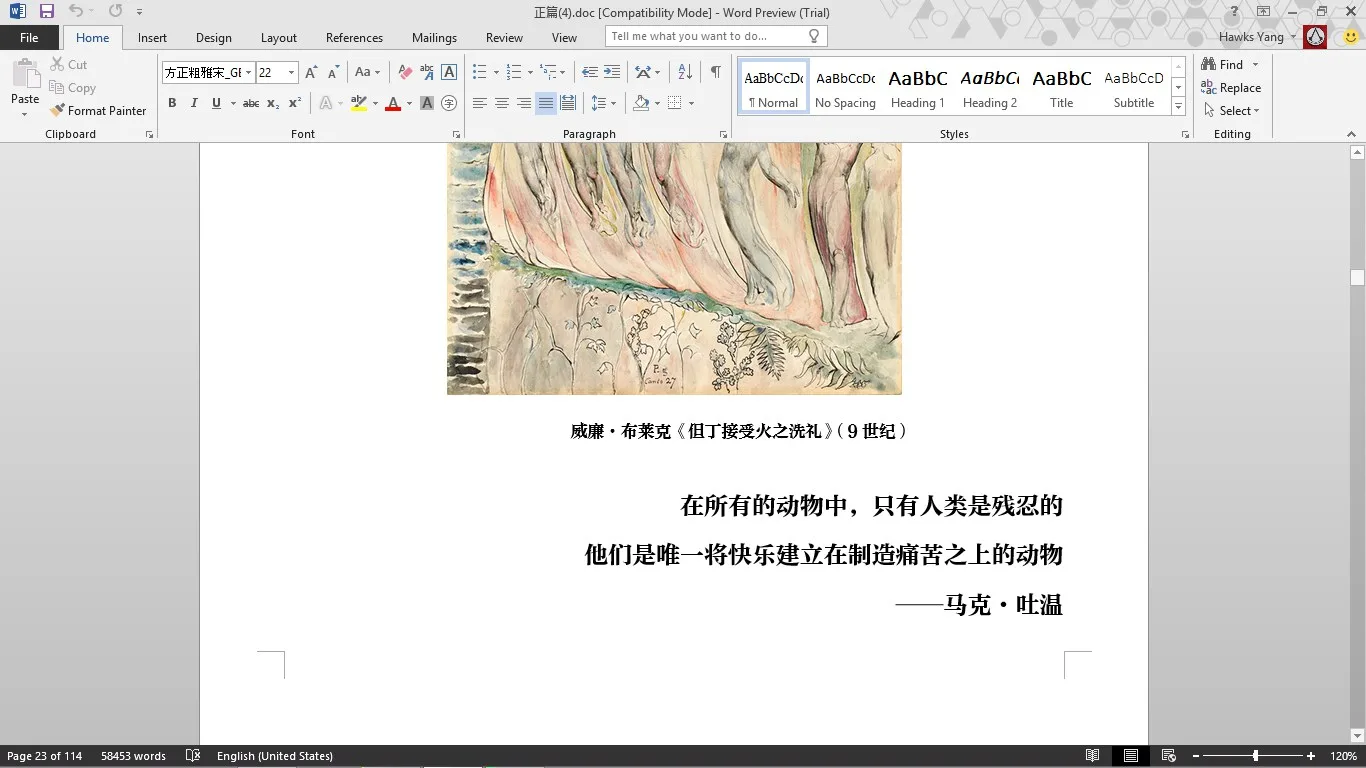This screenshot has width=1366, height=768.
Task: Click the red font color button
Action: (x=393, y=103)
